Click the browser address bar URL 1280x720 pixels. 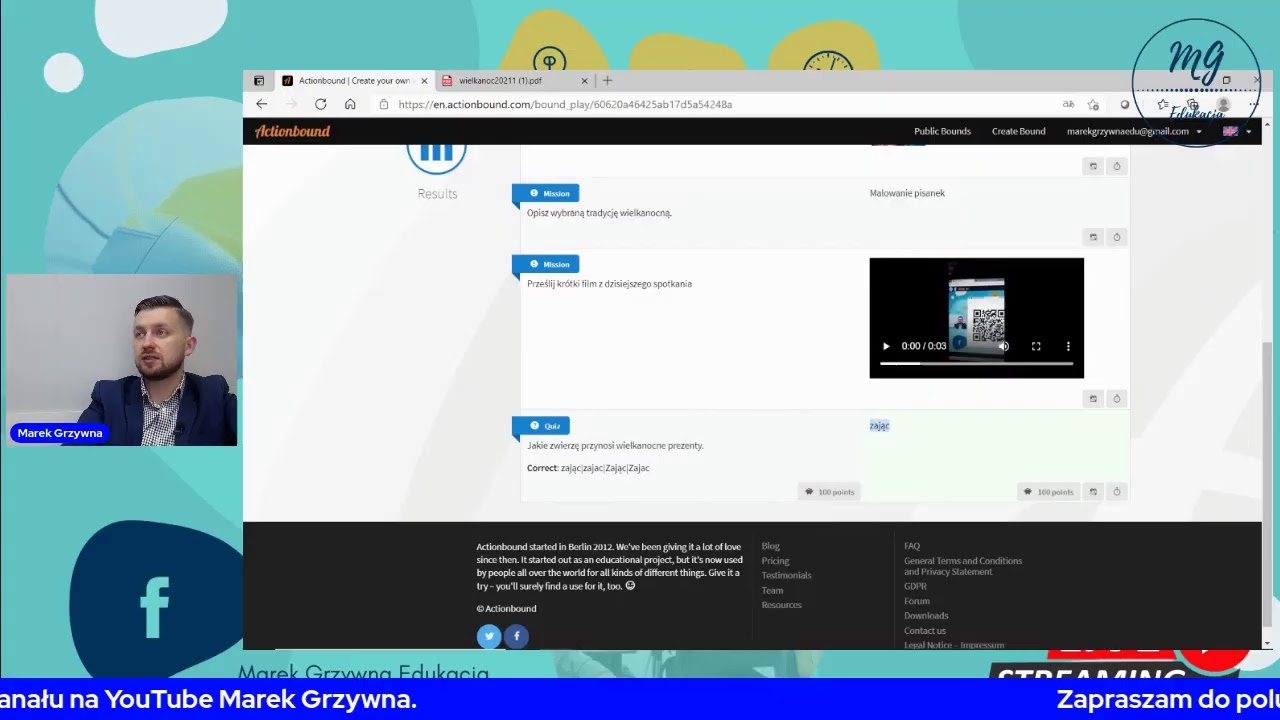(565, 104)
